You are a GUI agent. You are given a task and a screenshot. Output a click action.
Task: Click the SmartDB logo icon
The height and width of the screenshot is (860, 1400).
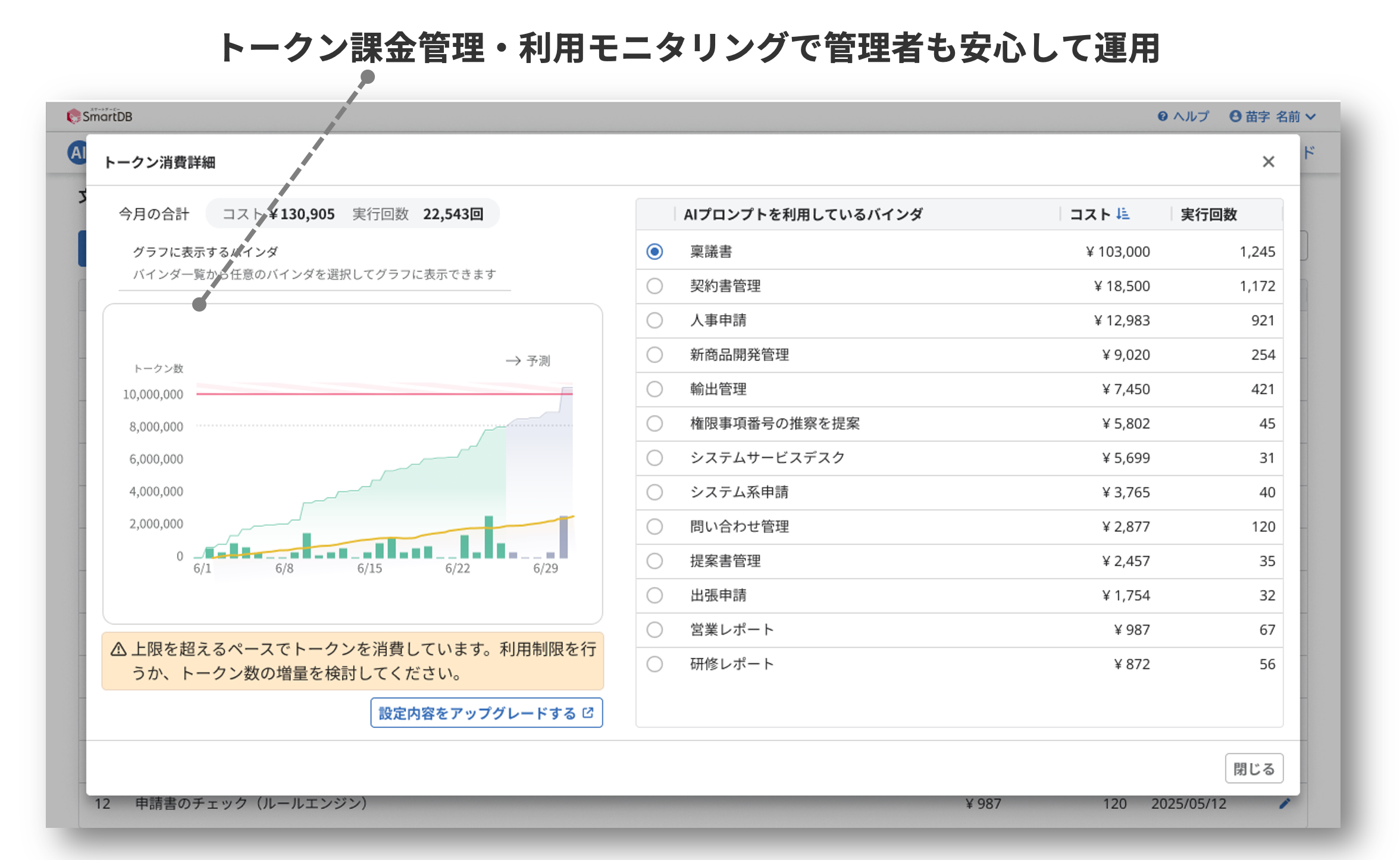[73, 116]
